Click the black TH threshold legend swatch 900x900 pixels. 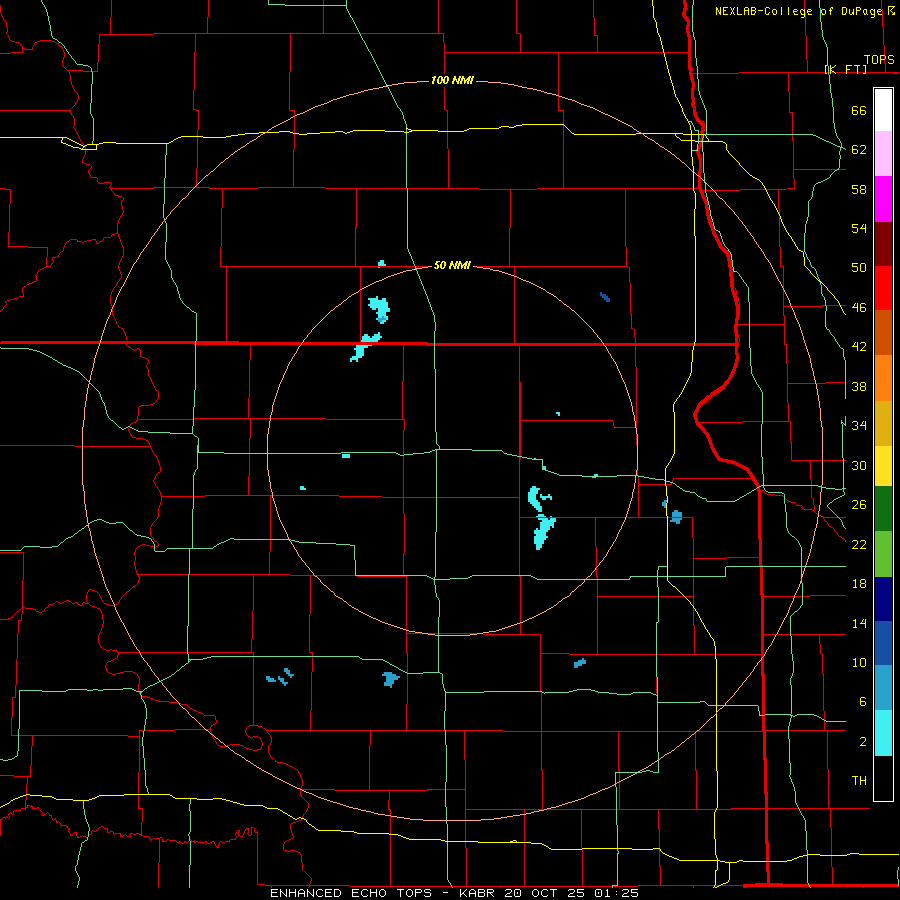pyautogui.click(x=883, y=778)
